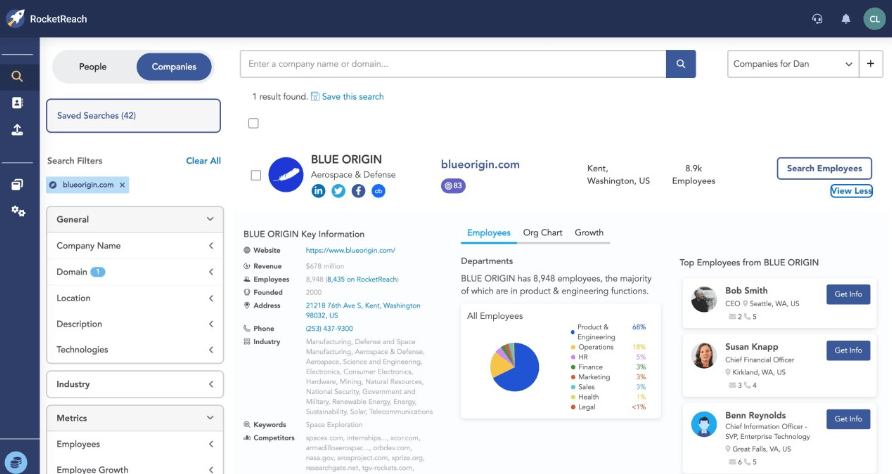Expand the Employee Growth filter

coord(135,469)
